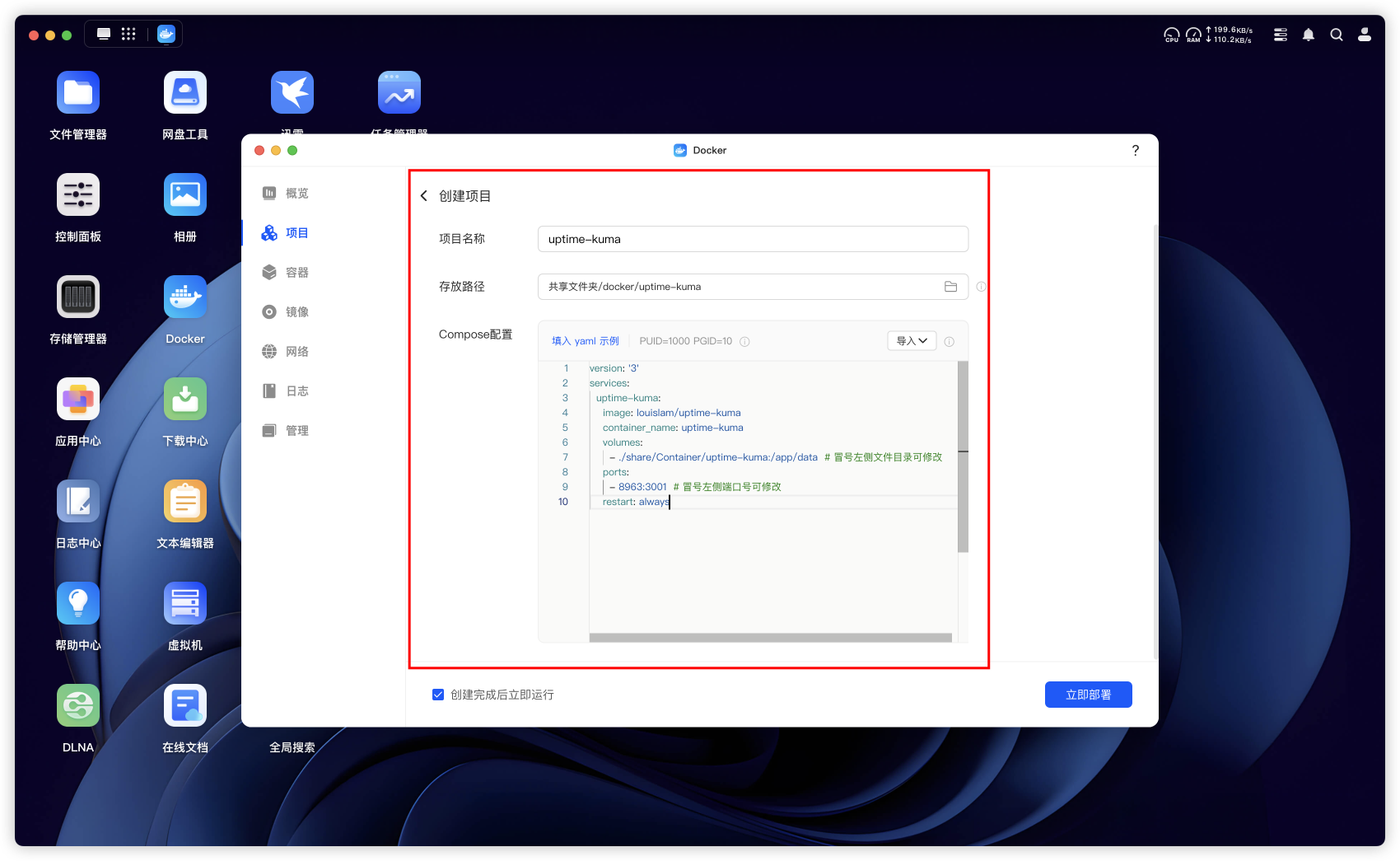1400x861 pixels.
Task: Open the RAM usage monitor in top bar
Action: 1193,35
